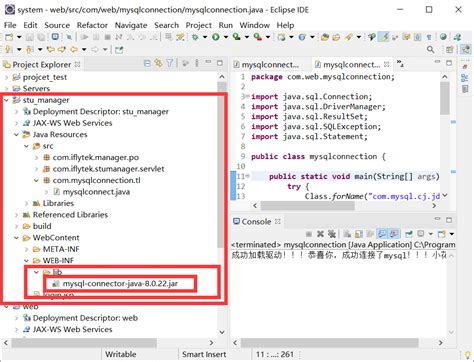This screenshot has height=362, width=474.
Task: Click Remove All Terminated Launches icon
Action: click(331, 234)
